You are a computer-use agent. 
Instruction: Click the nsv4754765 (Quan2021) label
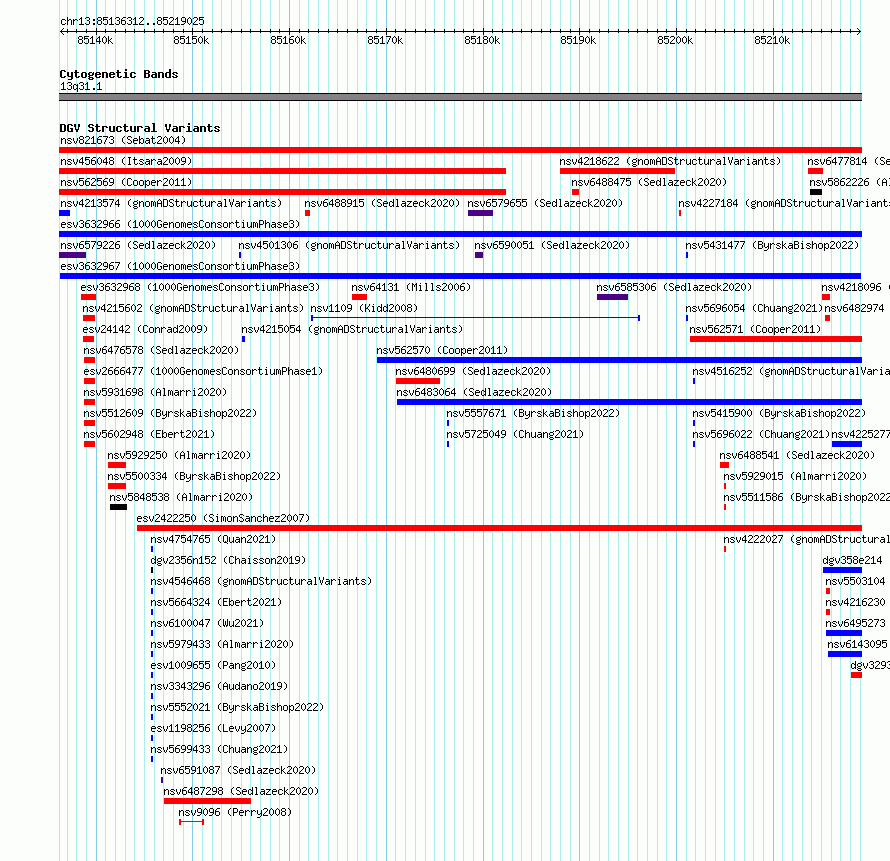(x=213, y=539)
